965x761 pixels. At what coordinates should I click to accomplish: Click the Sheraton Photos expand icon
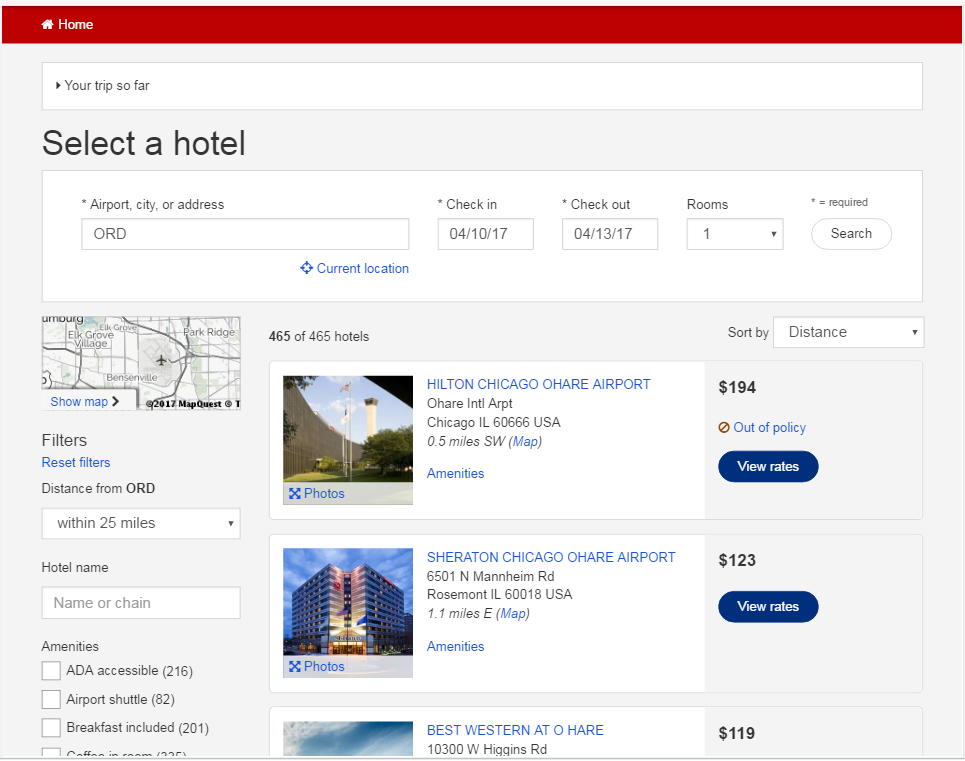pyautogui.click(x=294, y=666)
